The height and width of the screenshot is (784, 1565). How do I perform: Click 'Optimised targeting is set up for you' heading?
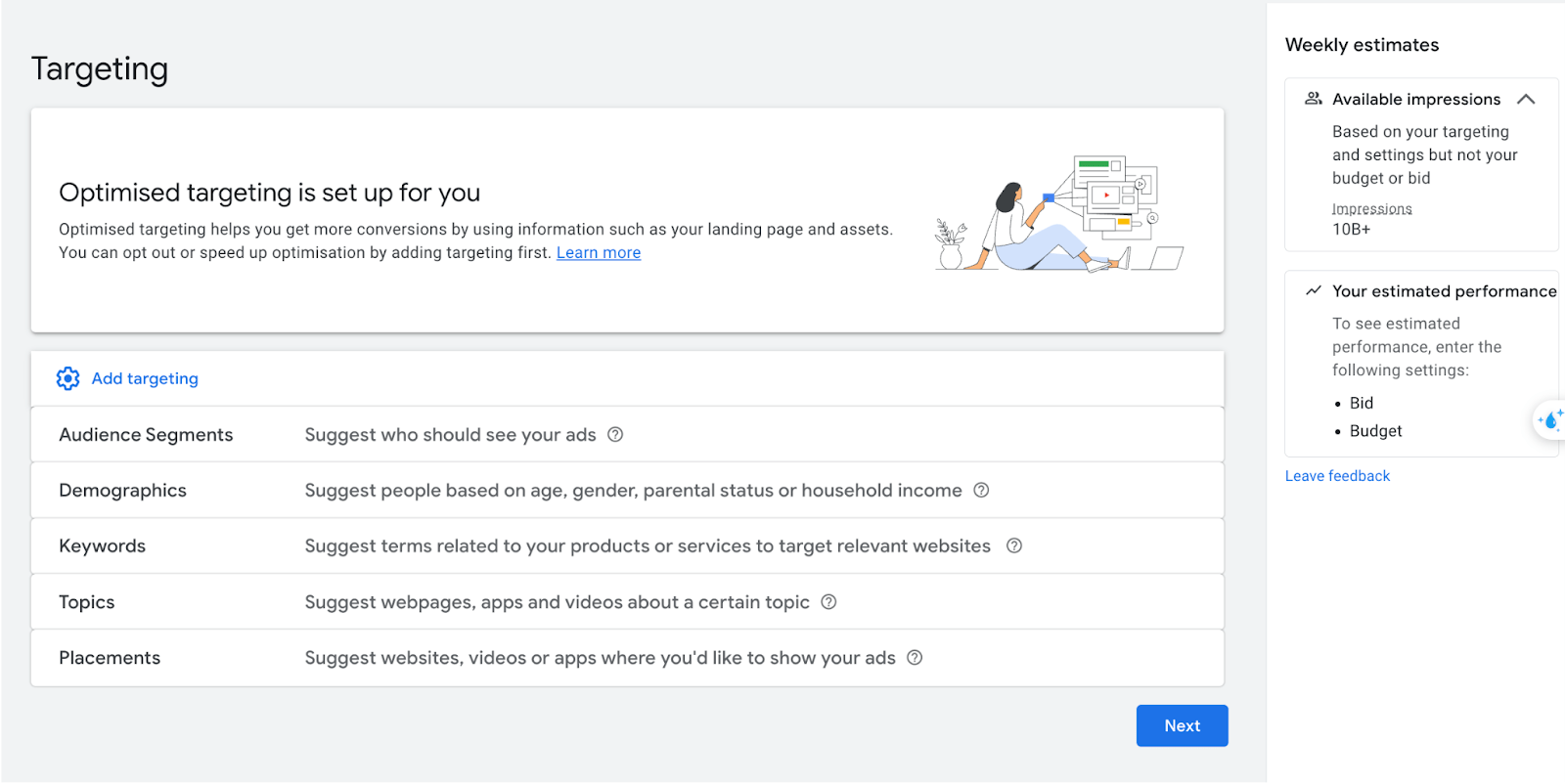click(269, 193)
